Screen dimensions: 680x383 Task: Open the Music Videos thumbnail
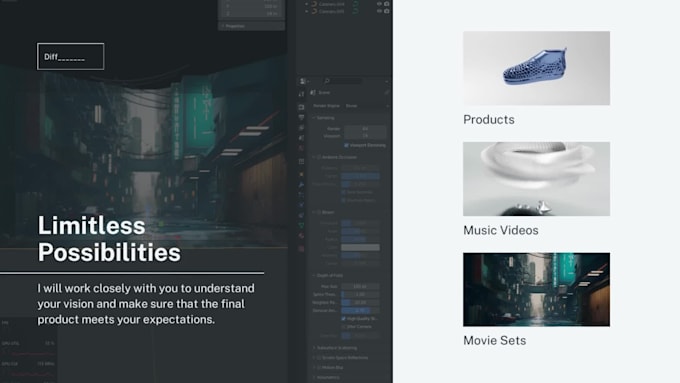pyautogui.click(x=536, y=179)
